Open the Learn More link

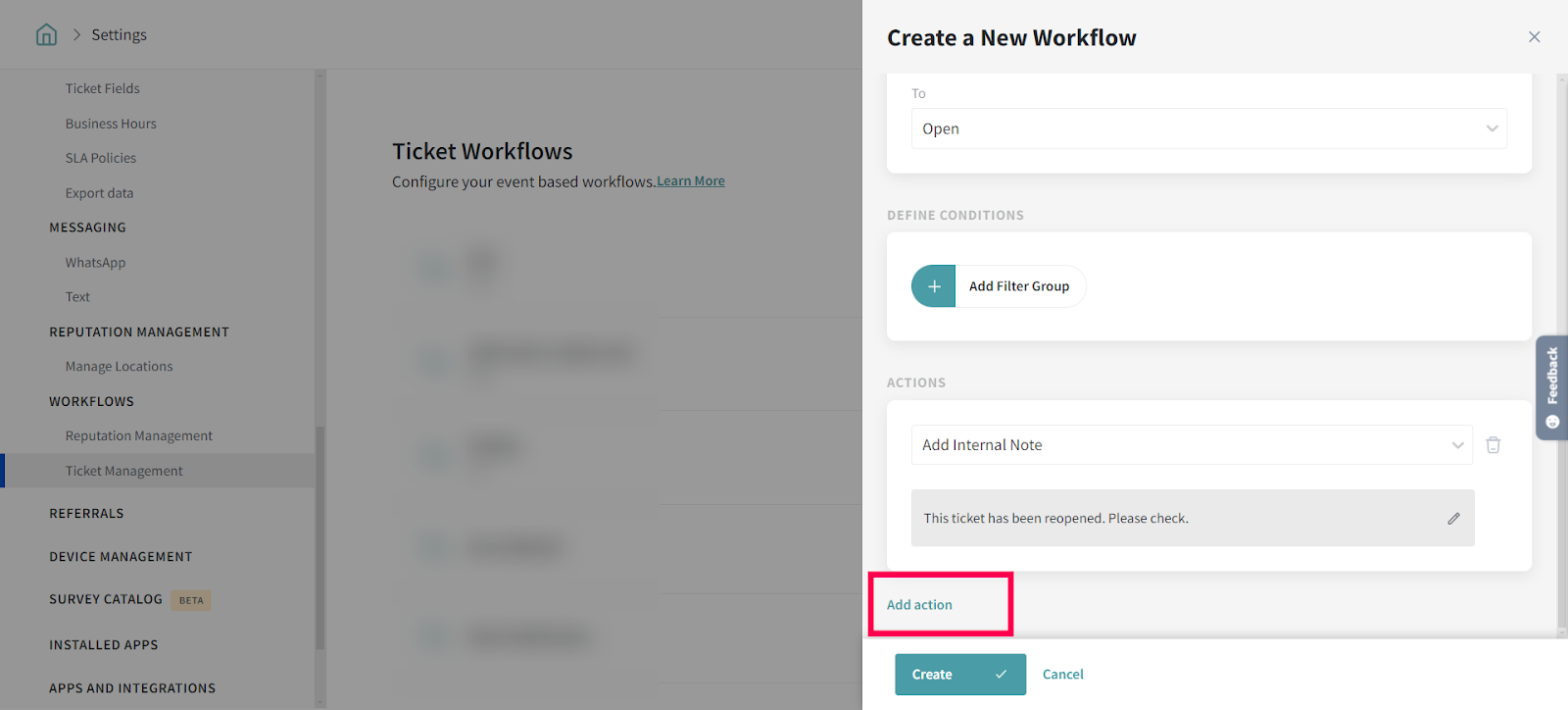pyautogui.click(x=691, y=181)
